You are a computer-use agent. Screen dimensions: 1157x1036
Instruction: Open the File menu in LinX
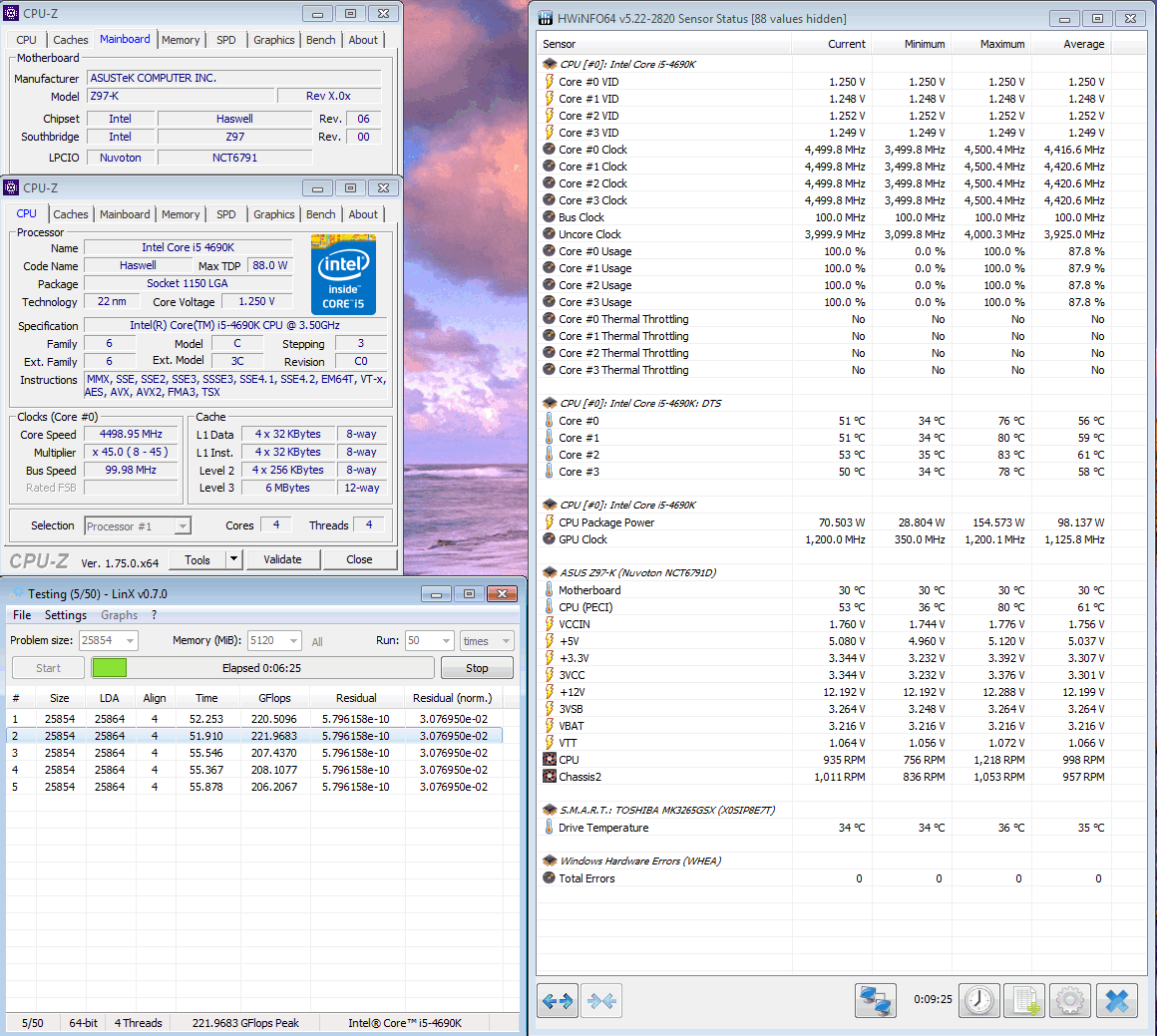22,615
